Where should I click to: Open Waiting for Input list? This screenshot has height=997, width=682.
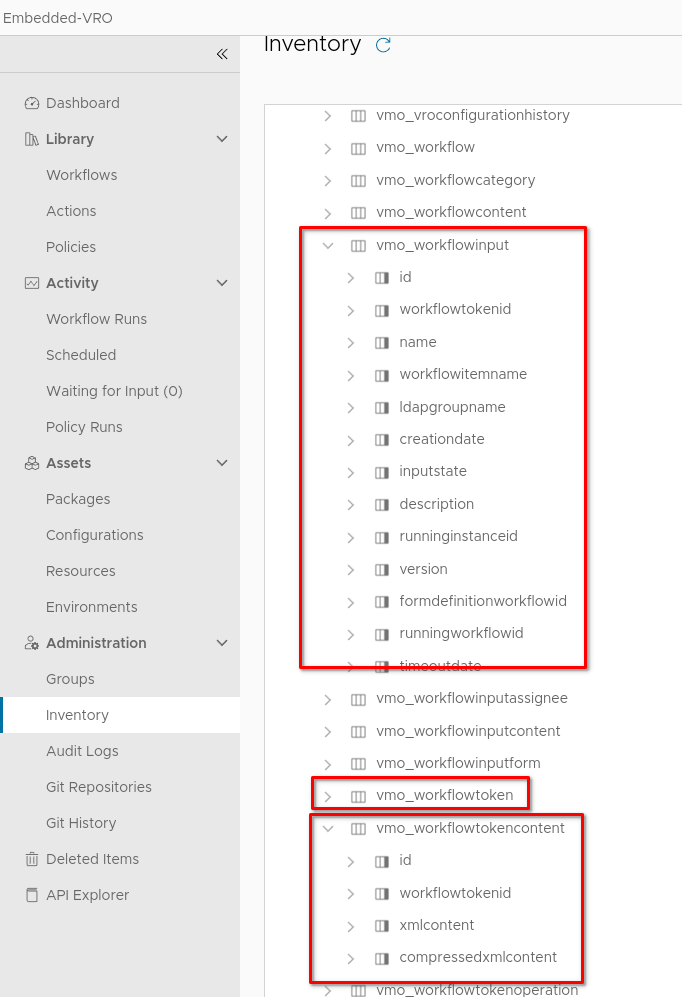[x=114, y=391]
